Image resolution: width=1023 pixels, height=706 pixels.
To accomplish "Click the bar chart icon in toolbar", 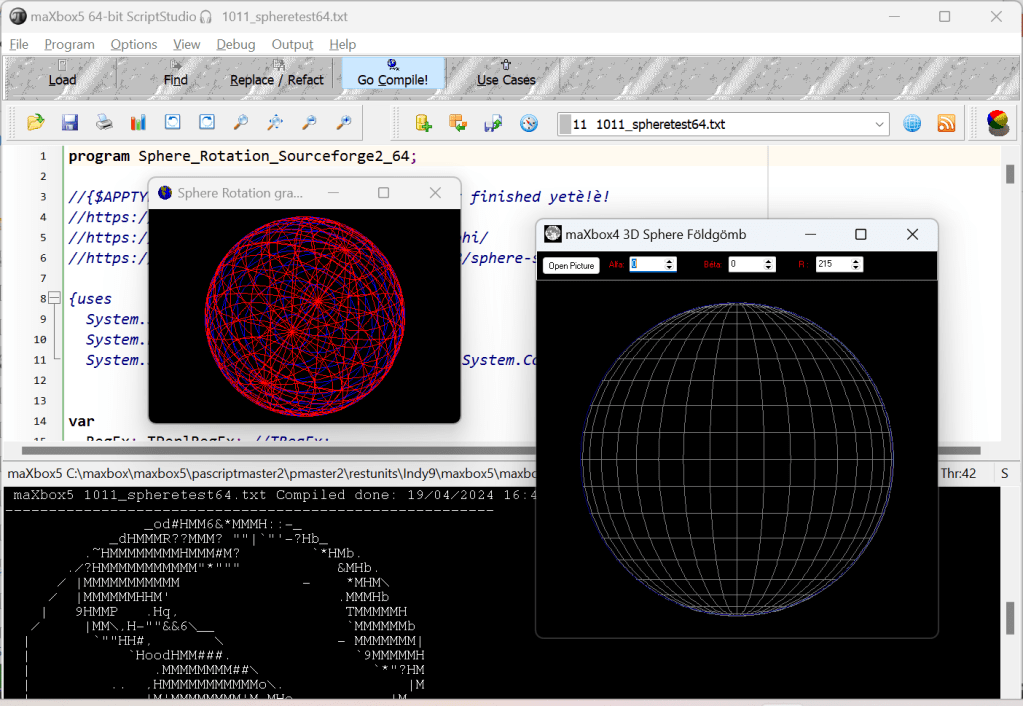I will [138, 123].
